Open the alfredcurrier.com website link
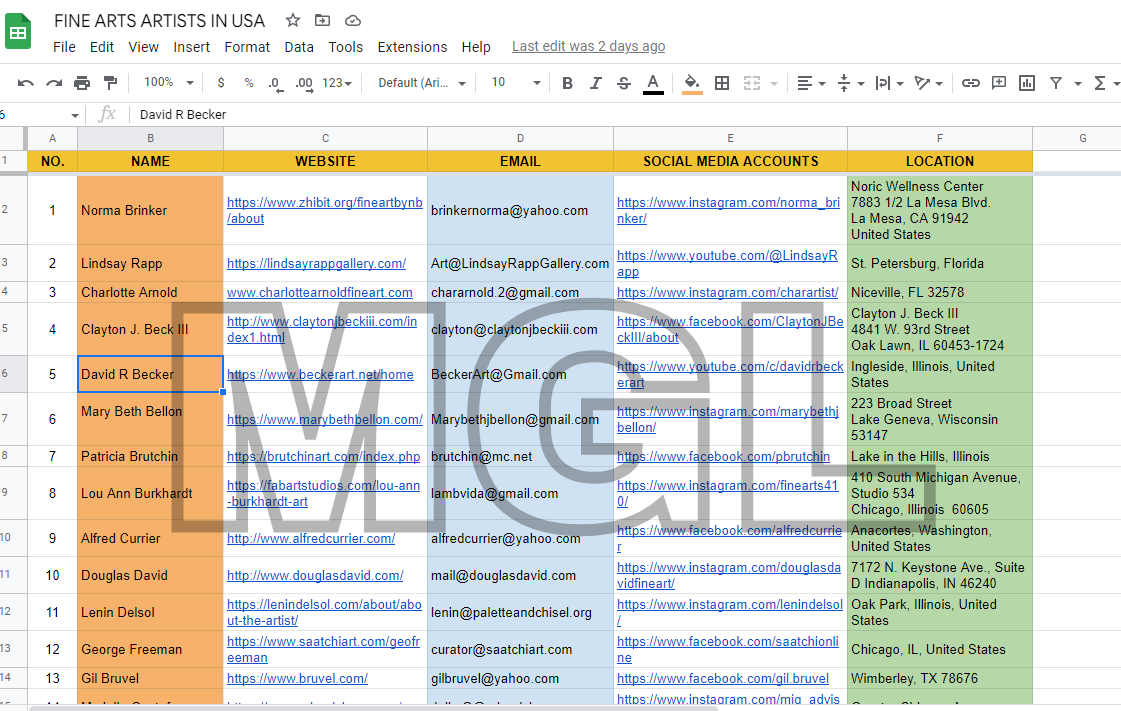The width and height of the screenshot is (1121, 711). point(311,539)
